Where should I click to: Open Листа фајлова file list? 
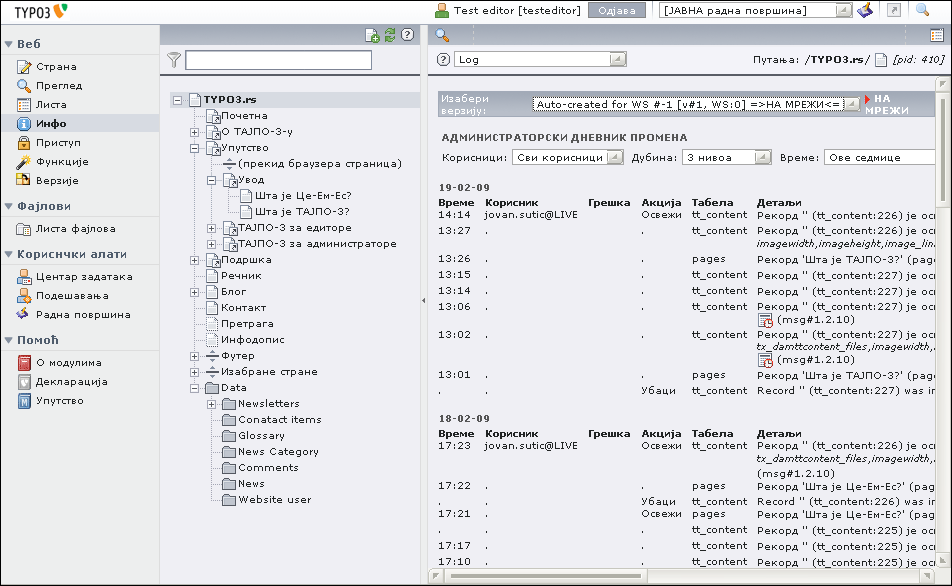pyautogui.click(x=75, y=229)
